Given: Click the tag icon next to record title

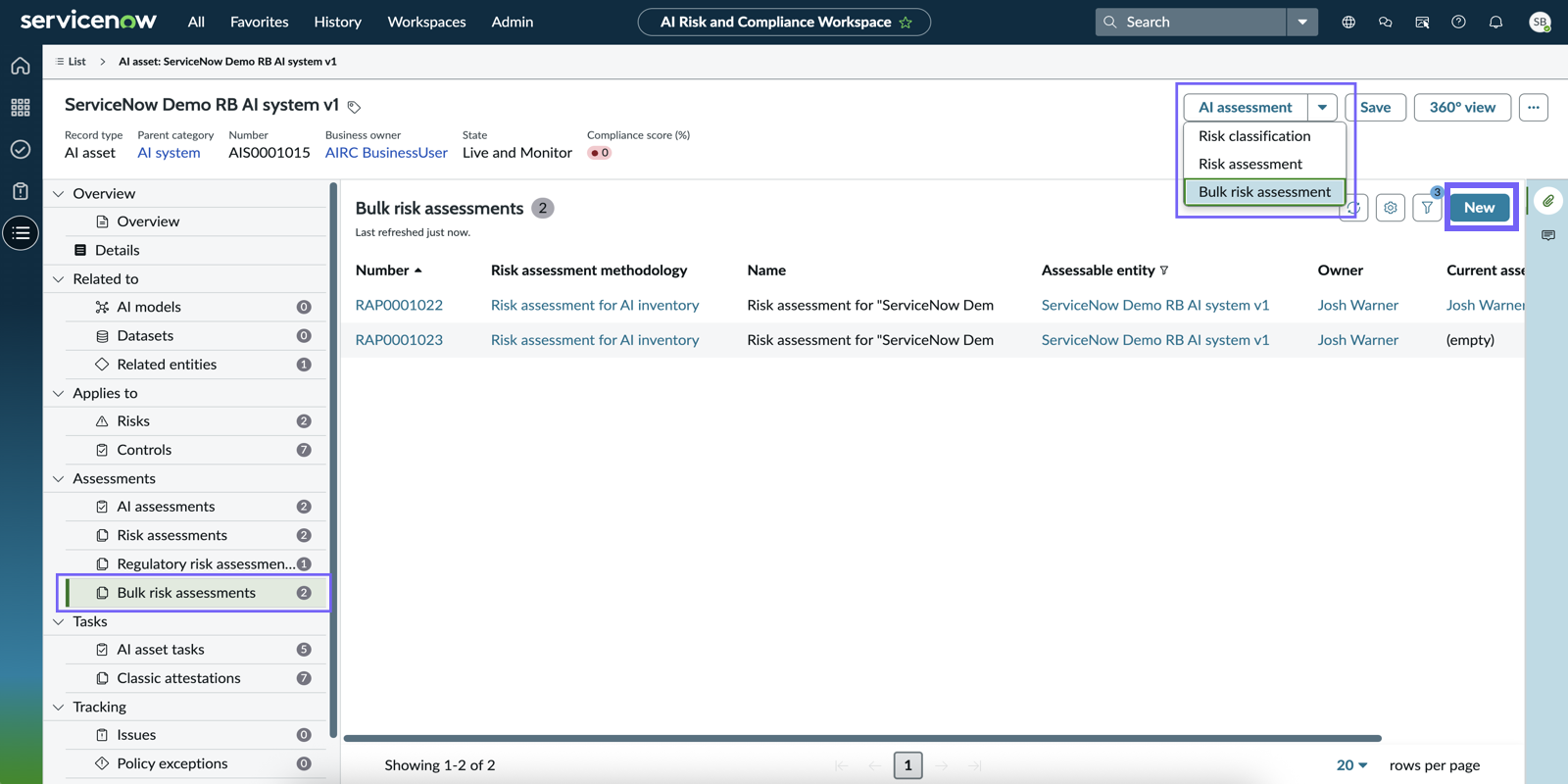Looking at the screenshot, I should point(354,107).
